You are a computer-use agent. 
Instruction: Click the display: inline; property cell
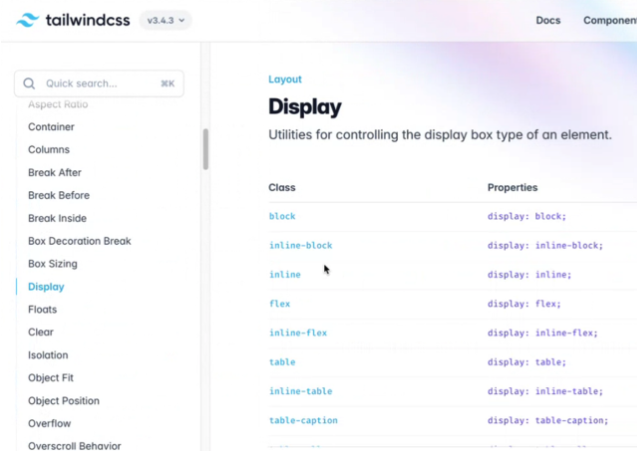click(x=529, y=275)
